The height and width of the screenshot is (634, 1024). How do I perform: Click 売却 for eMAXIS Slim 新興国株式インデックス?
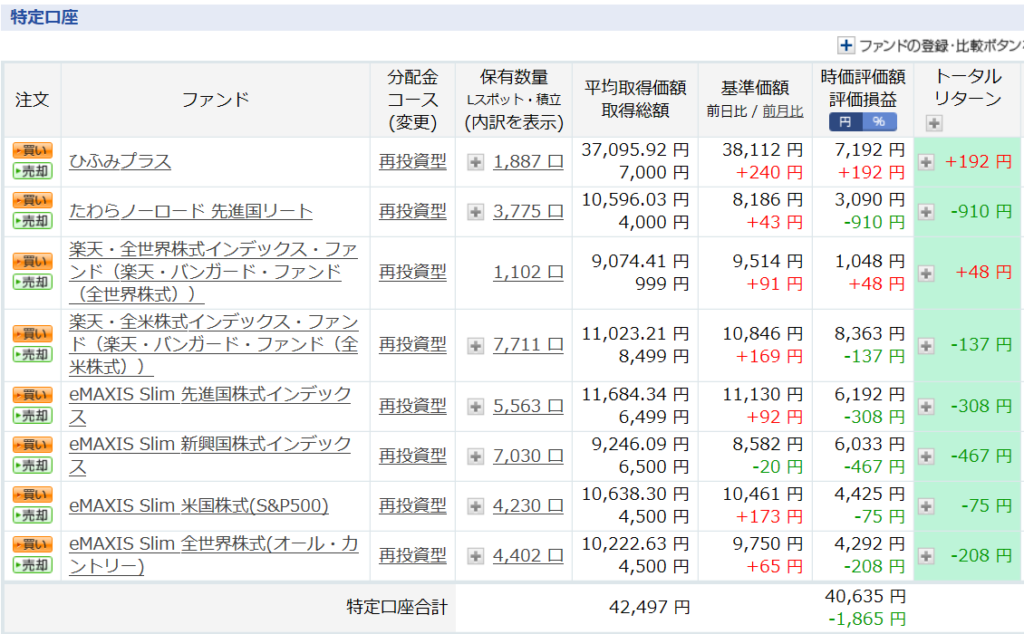click(x=32, y=466)
